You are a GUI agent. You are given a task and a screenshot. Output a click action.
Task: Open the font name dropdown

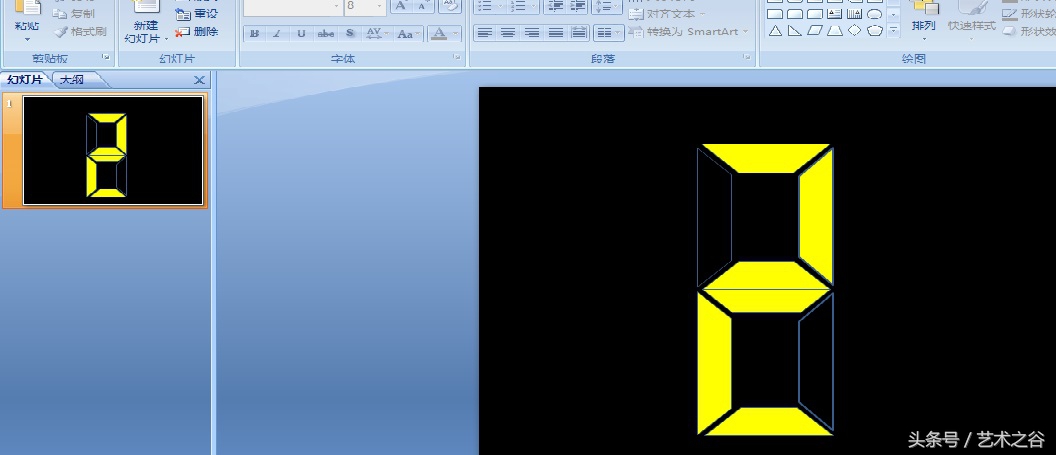(337, 6)
